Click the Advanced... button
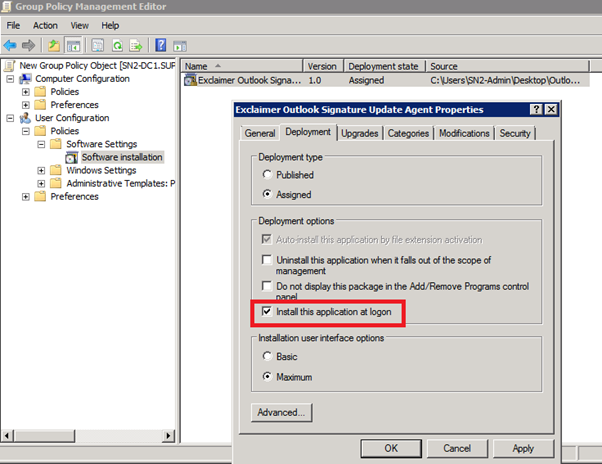 pos(281,411)
